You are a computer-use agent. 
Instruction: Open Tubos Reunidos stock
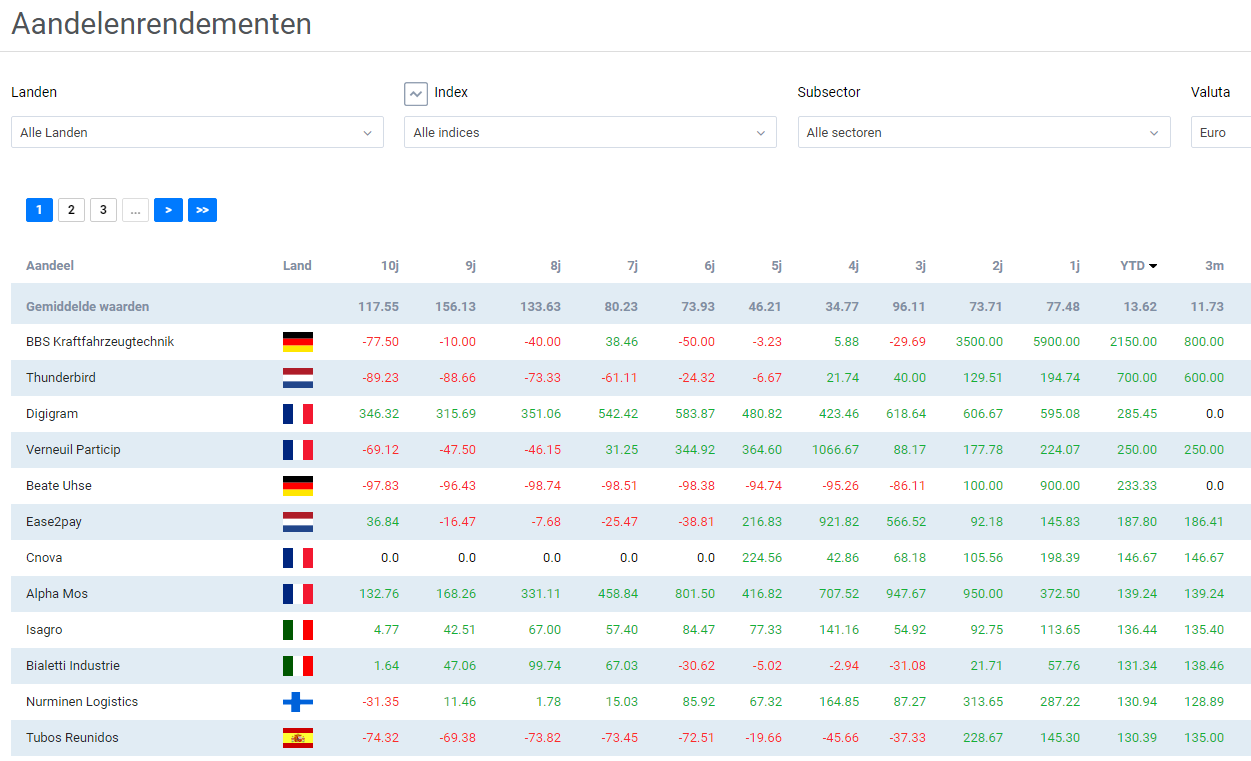click(72, 738)
